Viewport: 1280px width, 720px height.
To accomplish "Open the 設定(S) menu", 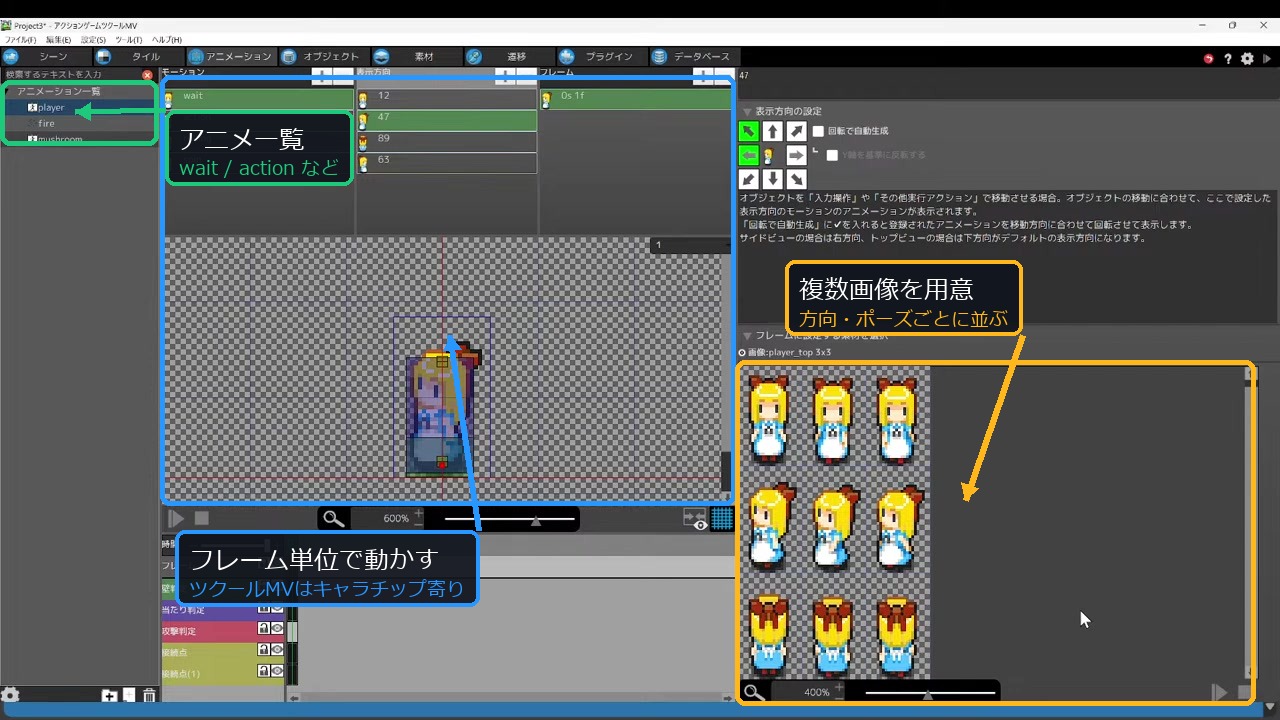I will click(x=93, y=40).
